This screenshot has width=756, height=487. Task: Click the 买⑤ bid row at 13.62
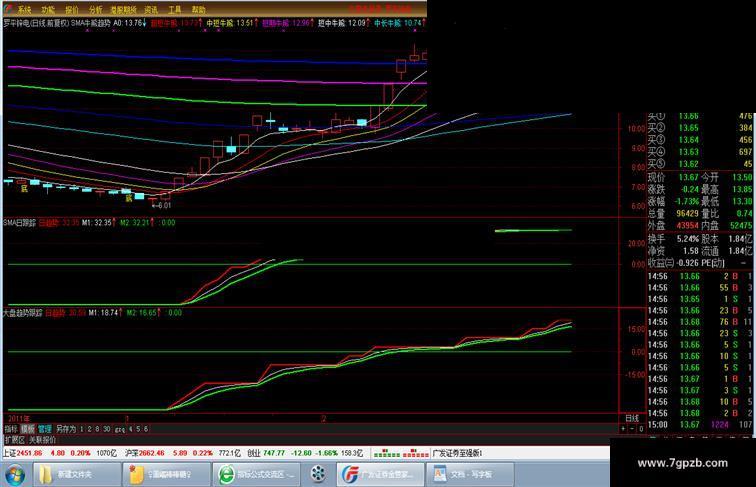tap(699, 164)
